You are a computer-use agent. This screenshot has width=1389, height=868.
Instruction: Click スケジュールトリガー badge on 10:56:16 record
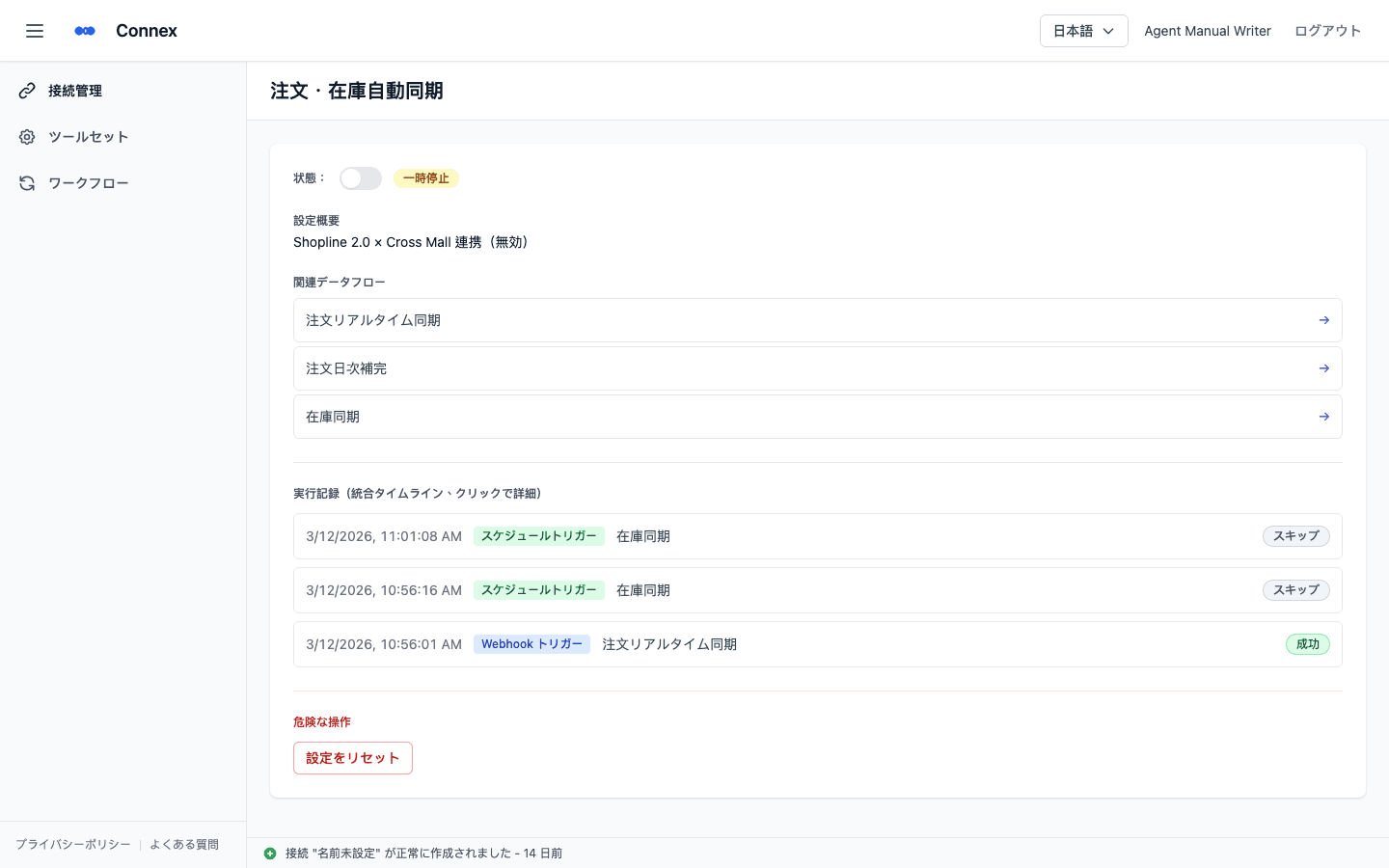pyautogui.click(x=539, y=590)
